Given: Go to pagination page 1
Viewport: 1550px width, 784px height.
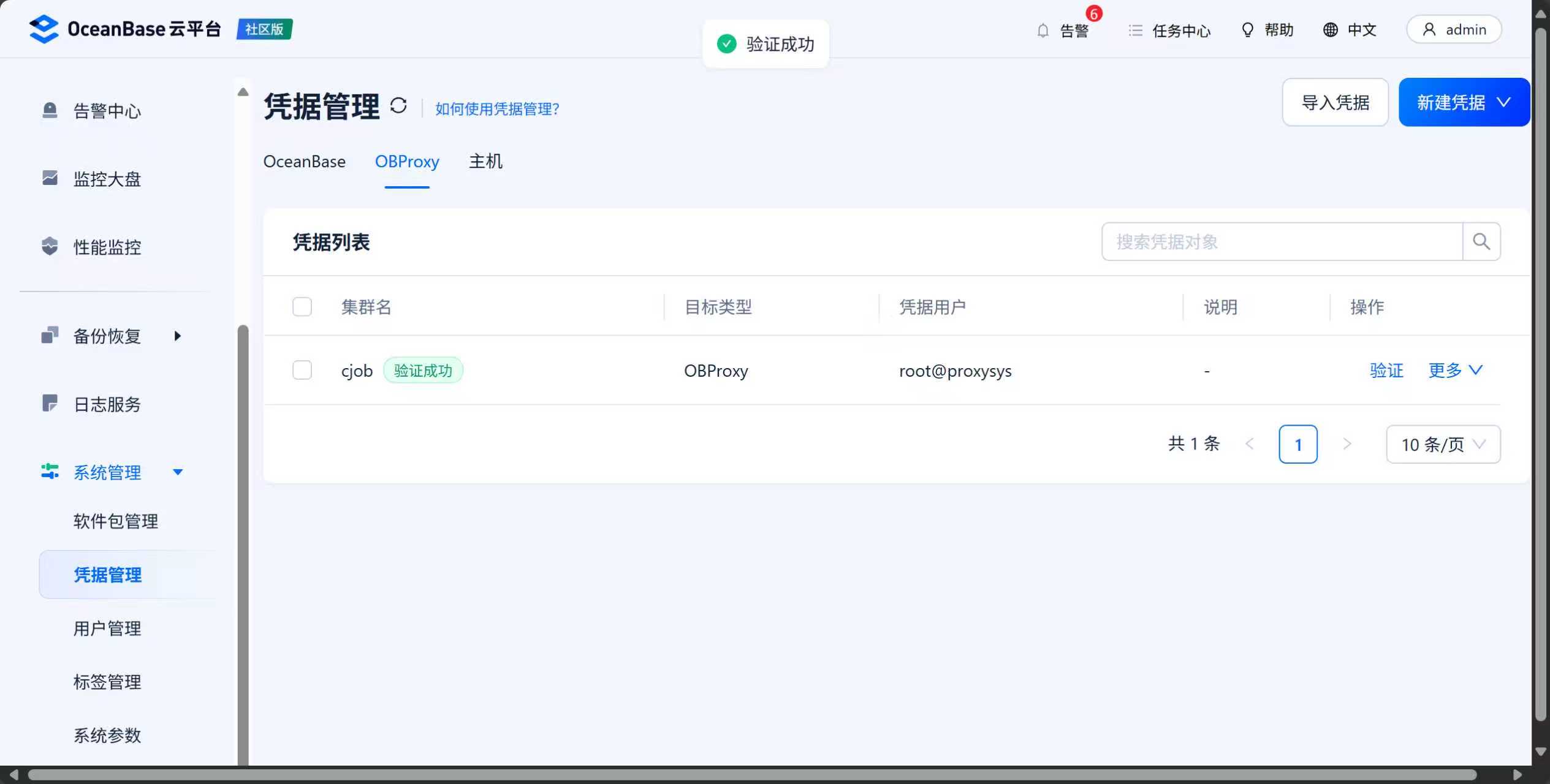Looking at the screenshot, I should point(1298,444).
